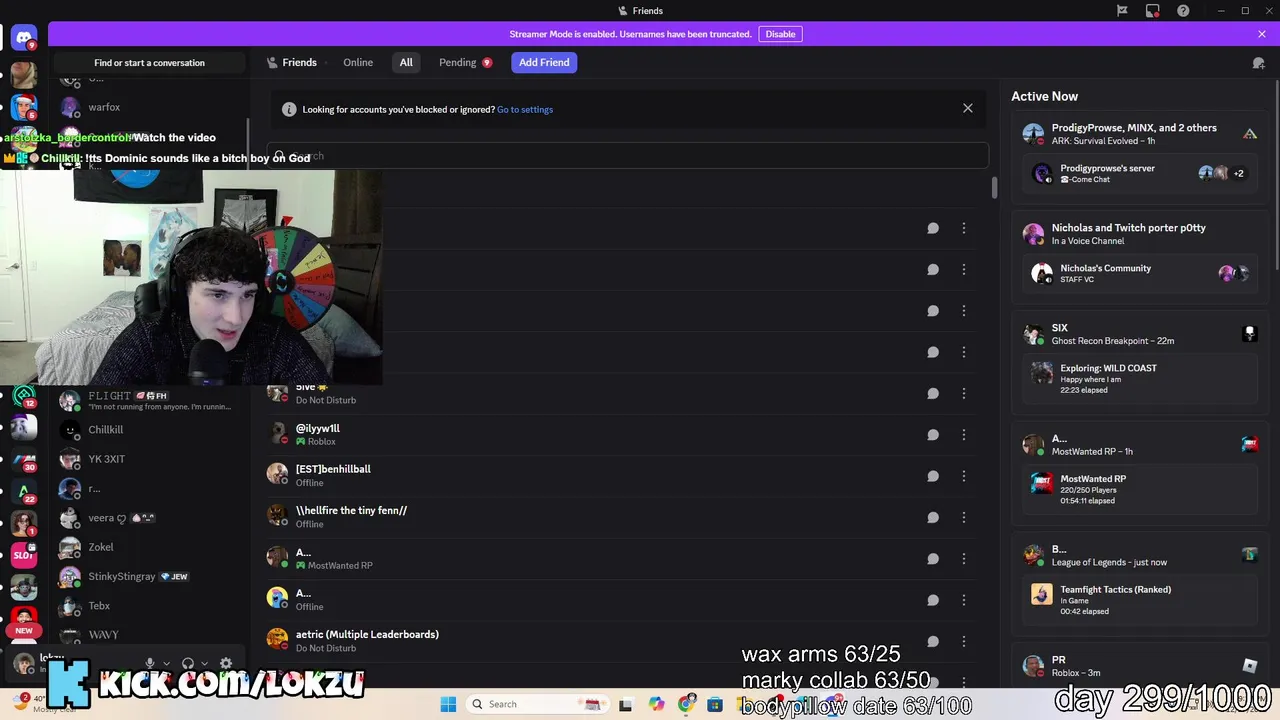
Task: Select the All friends tab
Action: [406, 62]
